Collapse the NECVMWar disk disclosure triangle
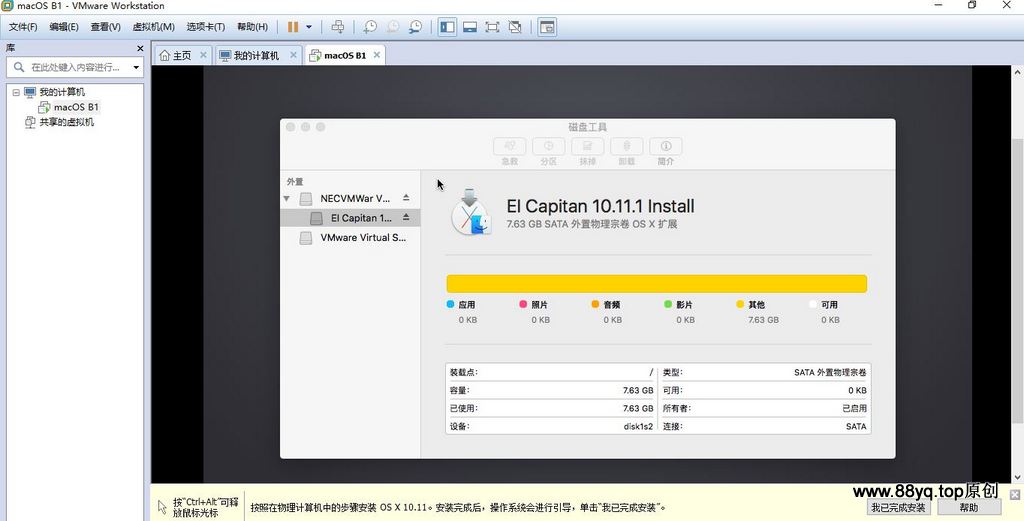The height and width of the screenshot is (521, 1024). coord(287,198)
